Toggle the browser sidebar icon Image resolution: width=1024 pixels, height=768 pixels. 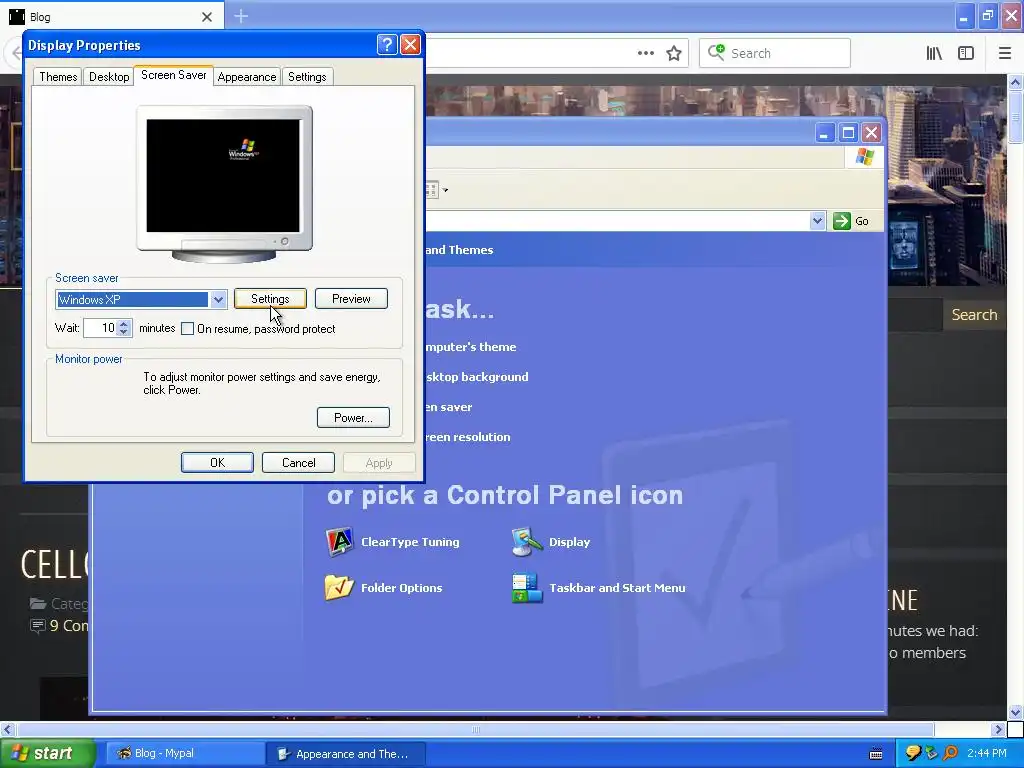point(966,54)
